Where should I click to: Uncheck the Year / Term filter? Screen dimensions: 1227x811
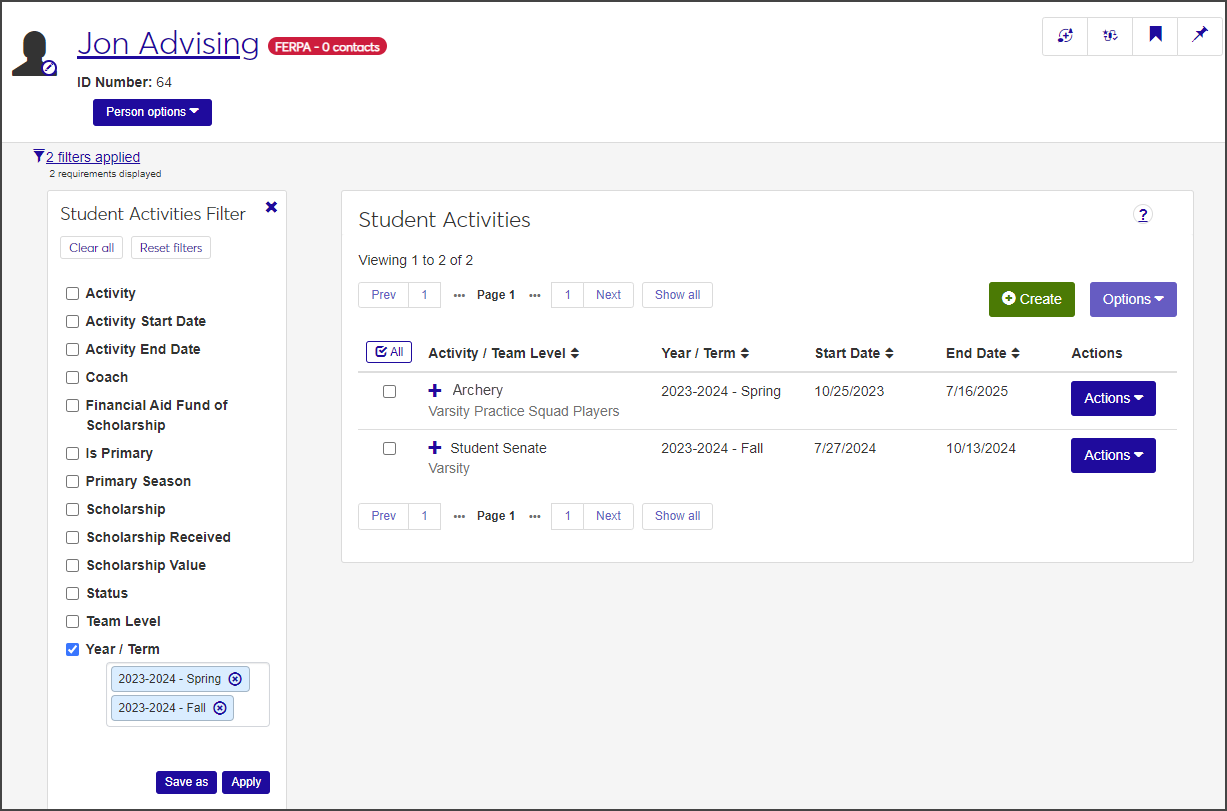coord(73,649)
